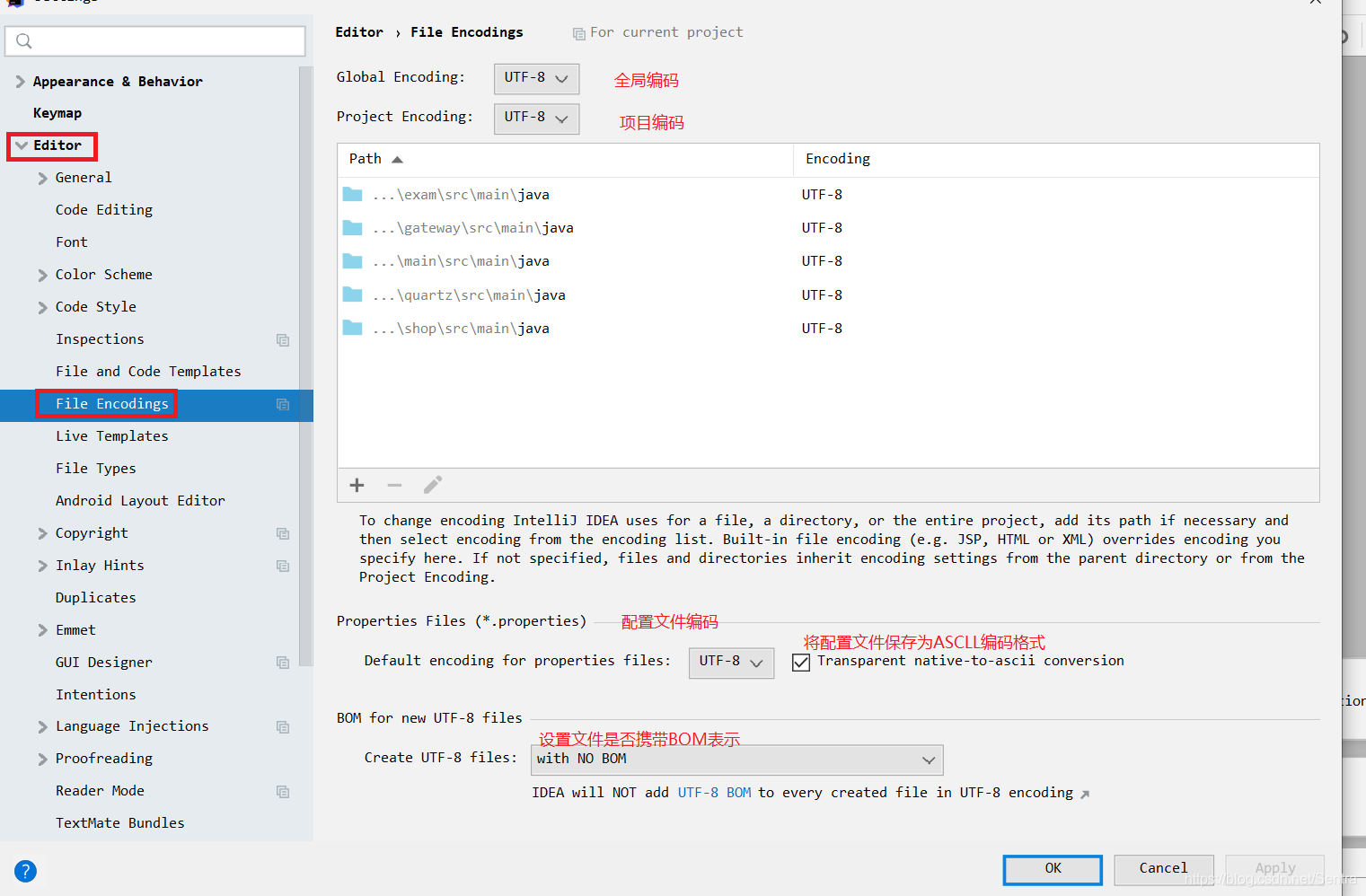Click folder icon of quartz\src\main\java row
Image resolution: width=1366 pixels, height=896 pixels.
(x=352, y=294)
